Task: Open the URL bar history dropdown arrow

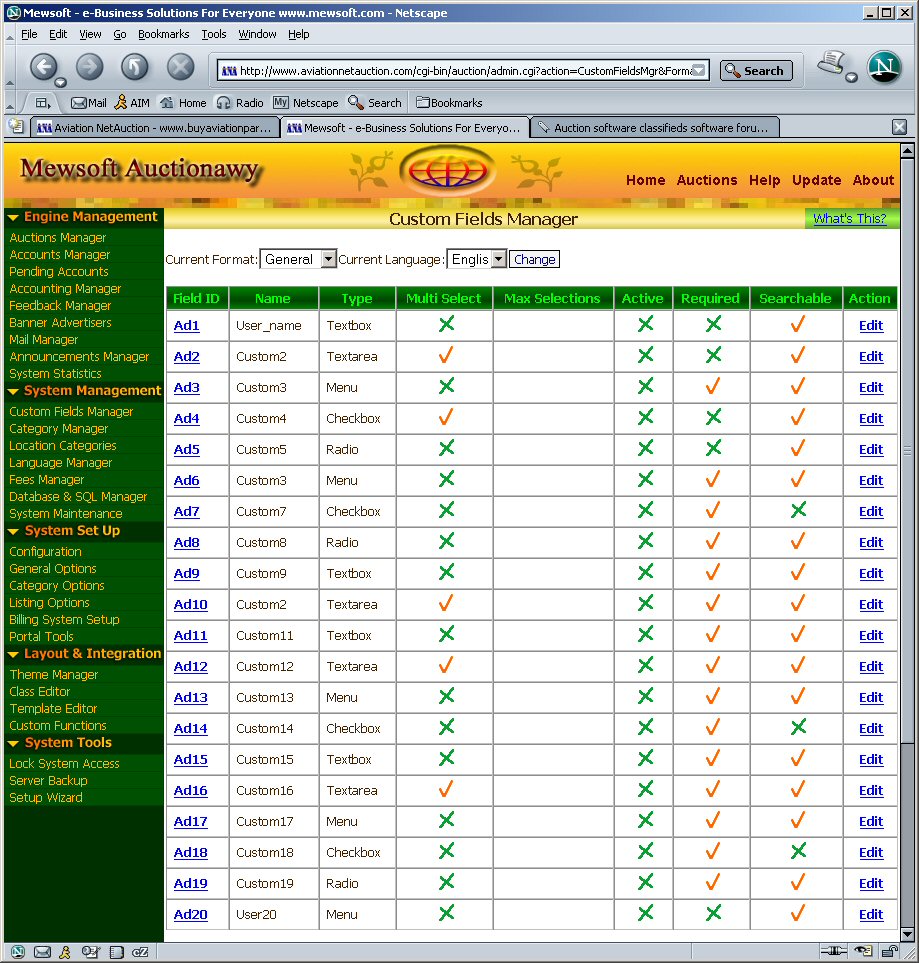Action: tap(698, 71)
